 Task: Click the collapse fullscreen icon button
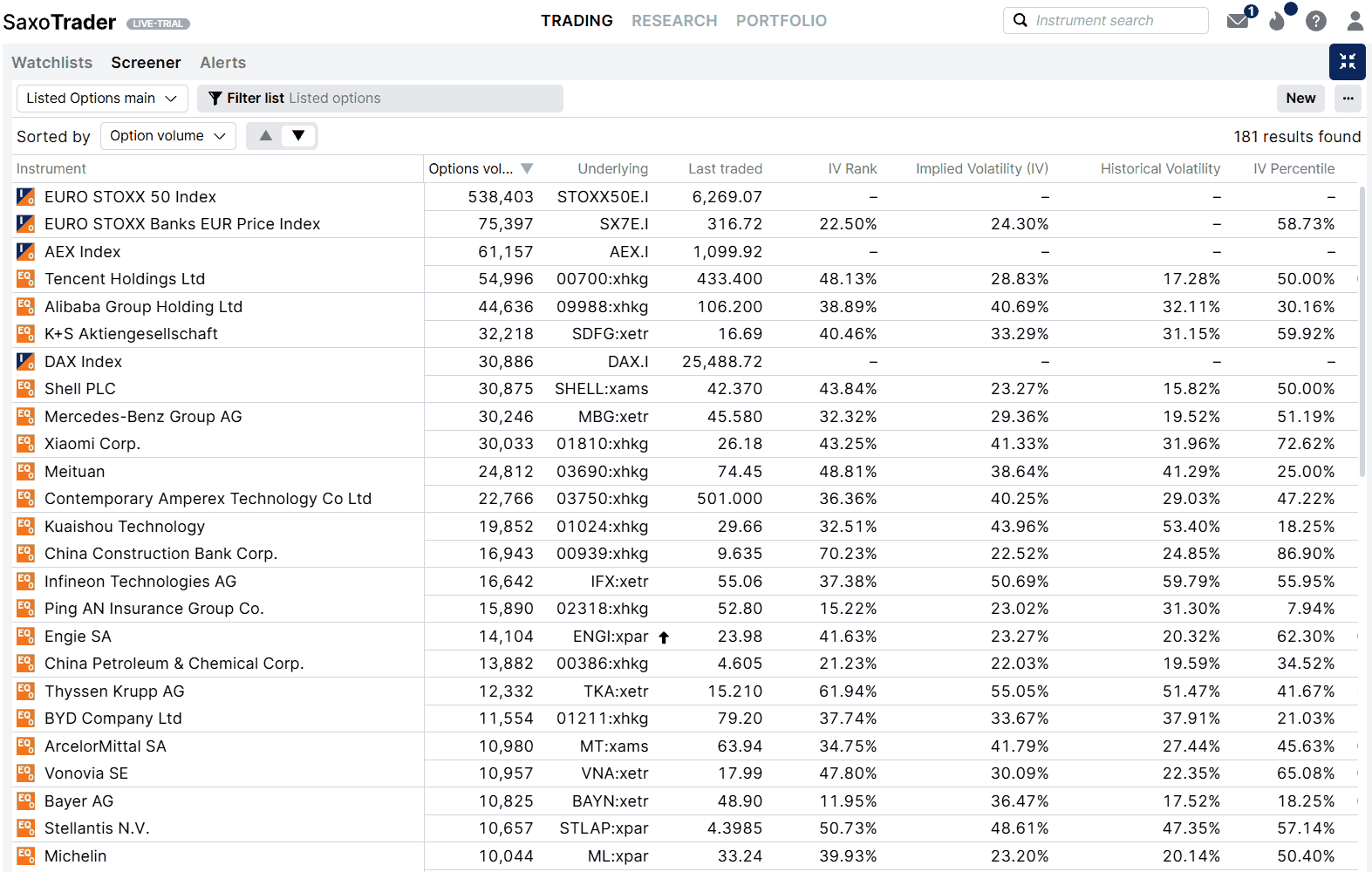point(1348,62)
